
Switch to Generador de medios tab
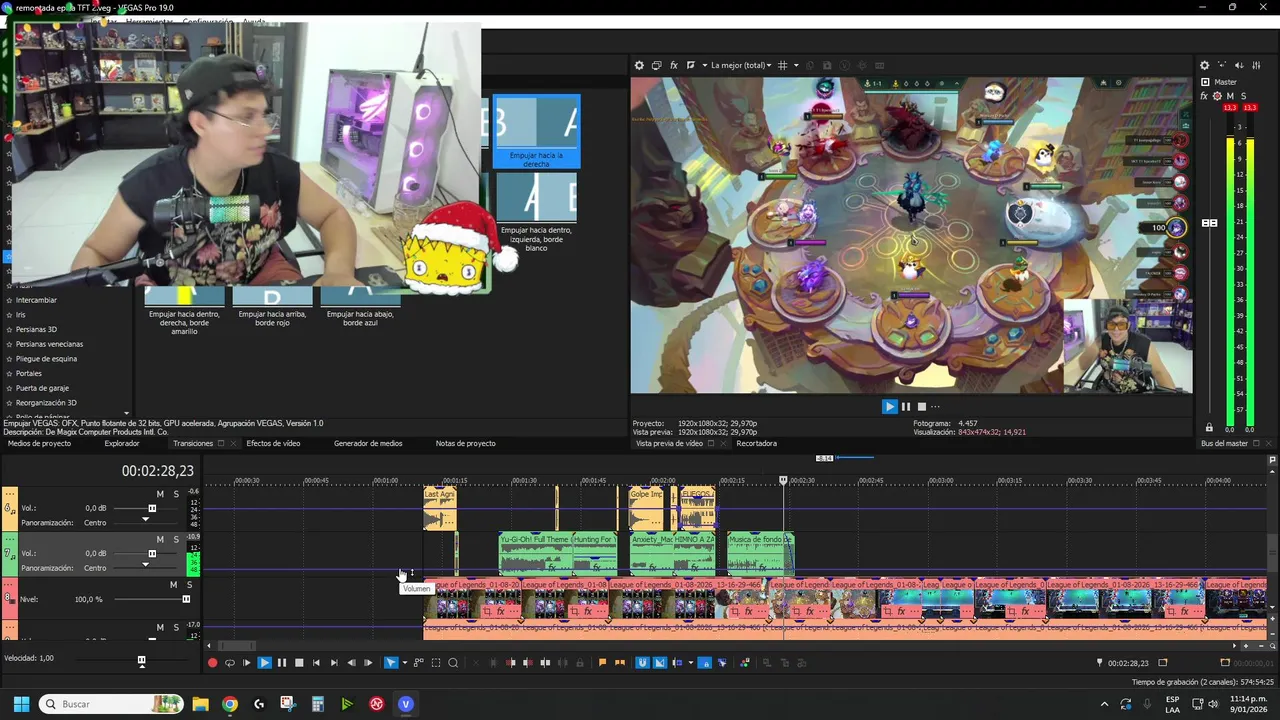point(368,443)
